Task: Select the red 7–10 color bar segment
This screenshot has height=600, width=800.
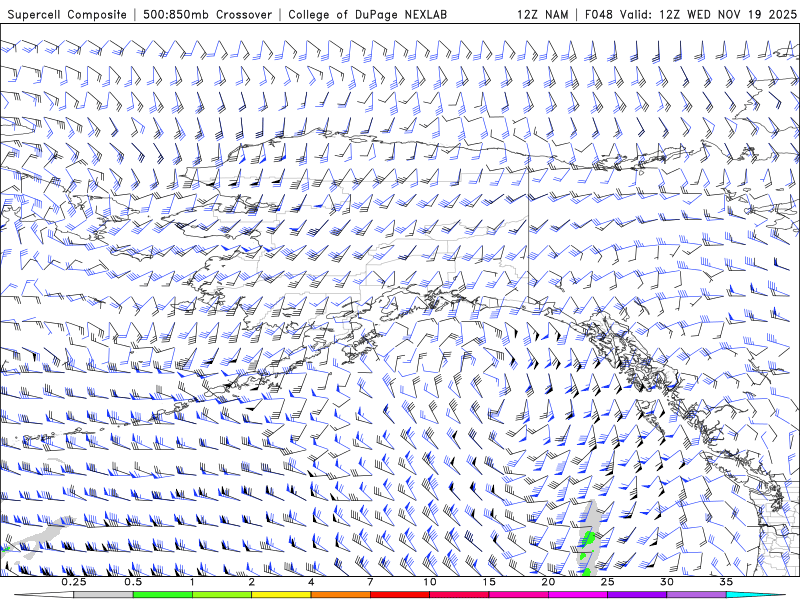Action: pos(400,595)
